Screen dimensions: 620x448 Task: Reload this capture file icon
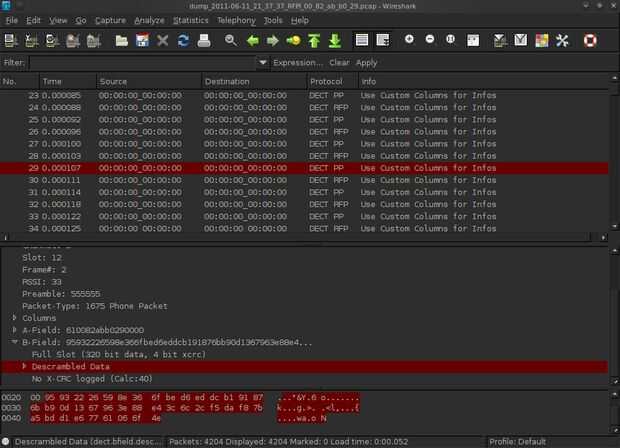tap(183, 40)
